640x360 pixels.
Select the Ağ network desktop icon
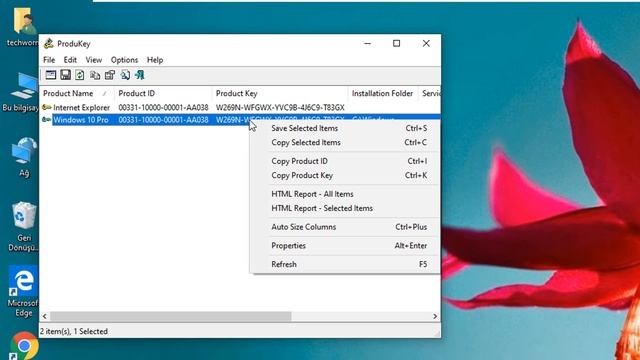pyautogui.click(x=24, y=157)
